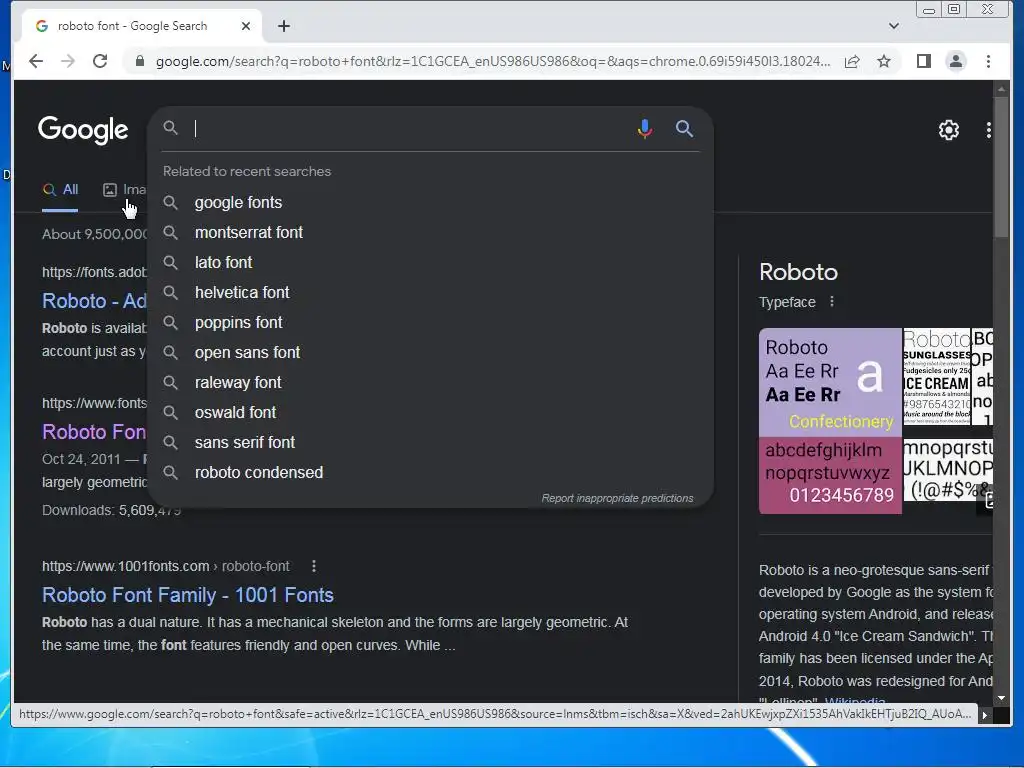Image resolution: width=1024 pixels, height=768 pixels.
Task: Close the roboto font tab
Action: pyautogui.click(x=246, y=26)
